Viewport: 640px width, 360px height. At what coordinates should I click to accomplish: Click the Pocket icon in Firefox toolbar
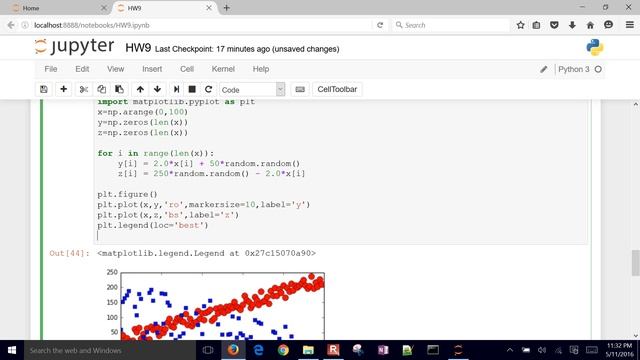[554, 25]
